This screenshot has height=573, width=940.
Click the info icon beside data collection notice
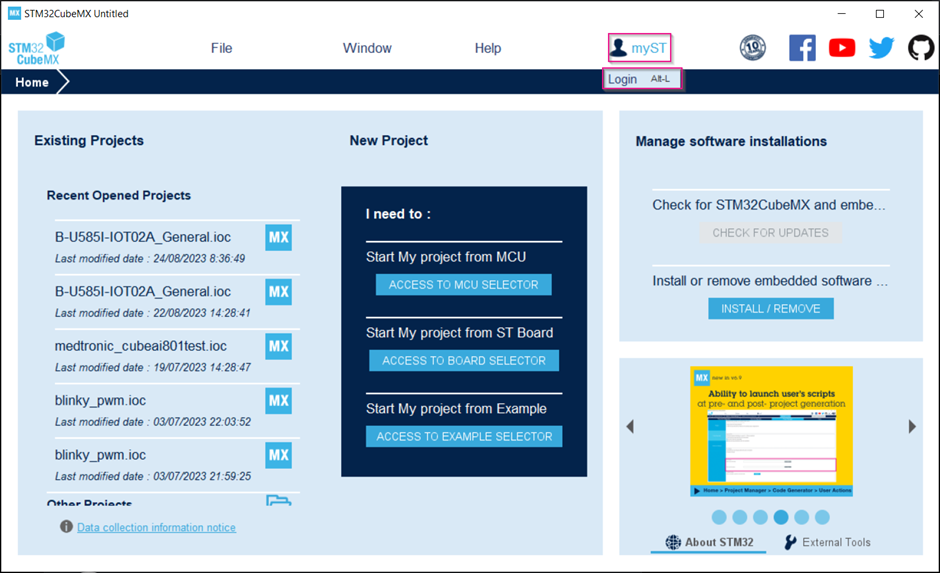pos(67,526)
